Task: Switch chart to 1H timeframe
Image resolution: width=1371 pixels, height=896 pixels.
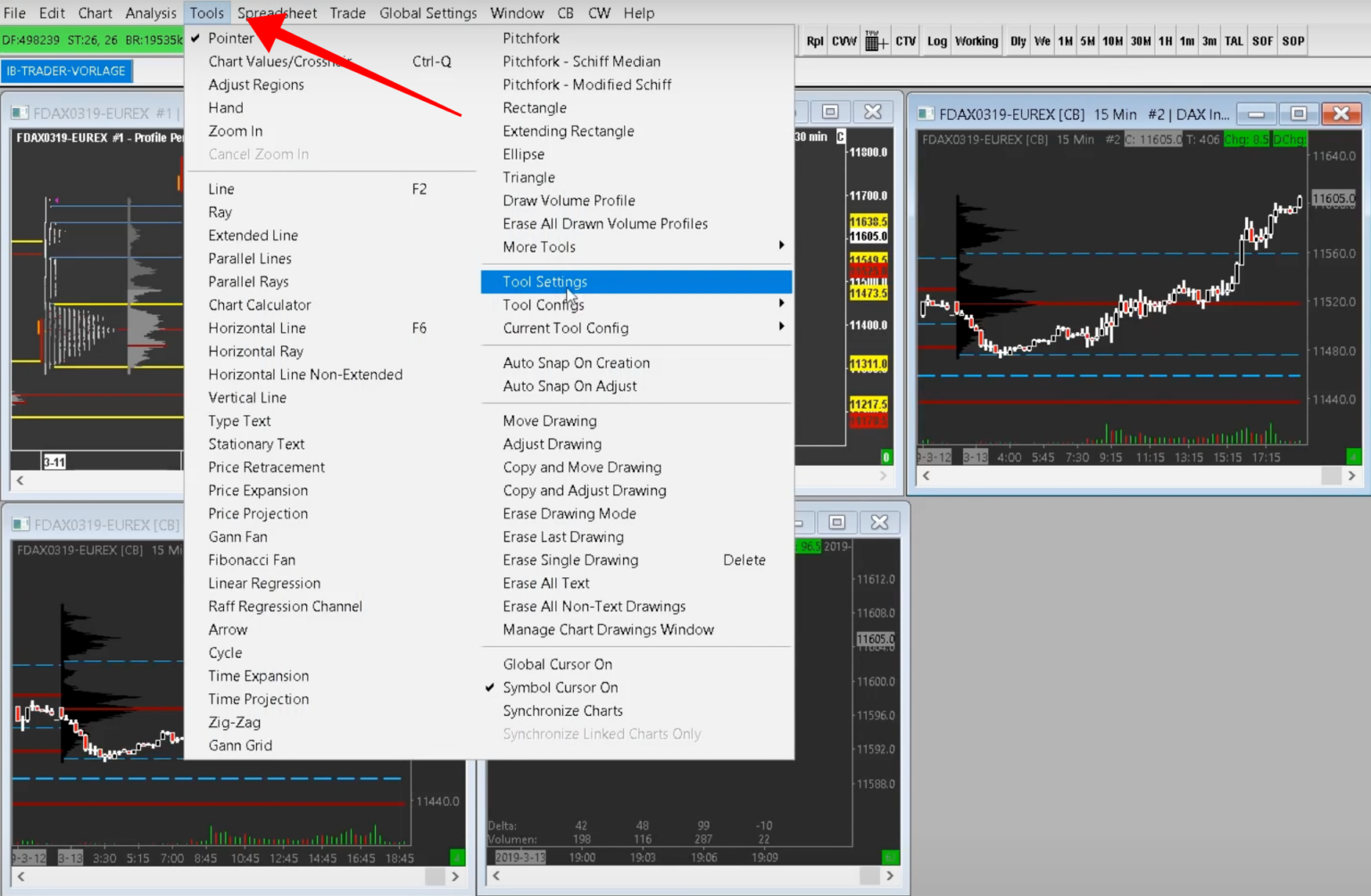Action: 1165,40
